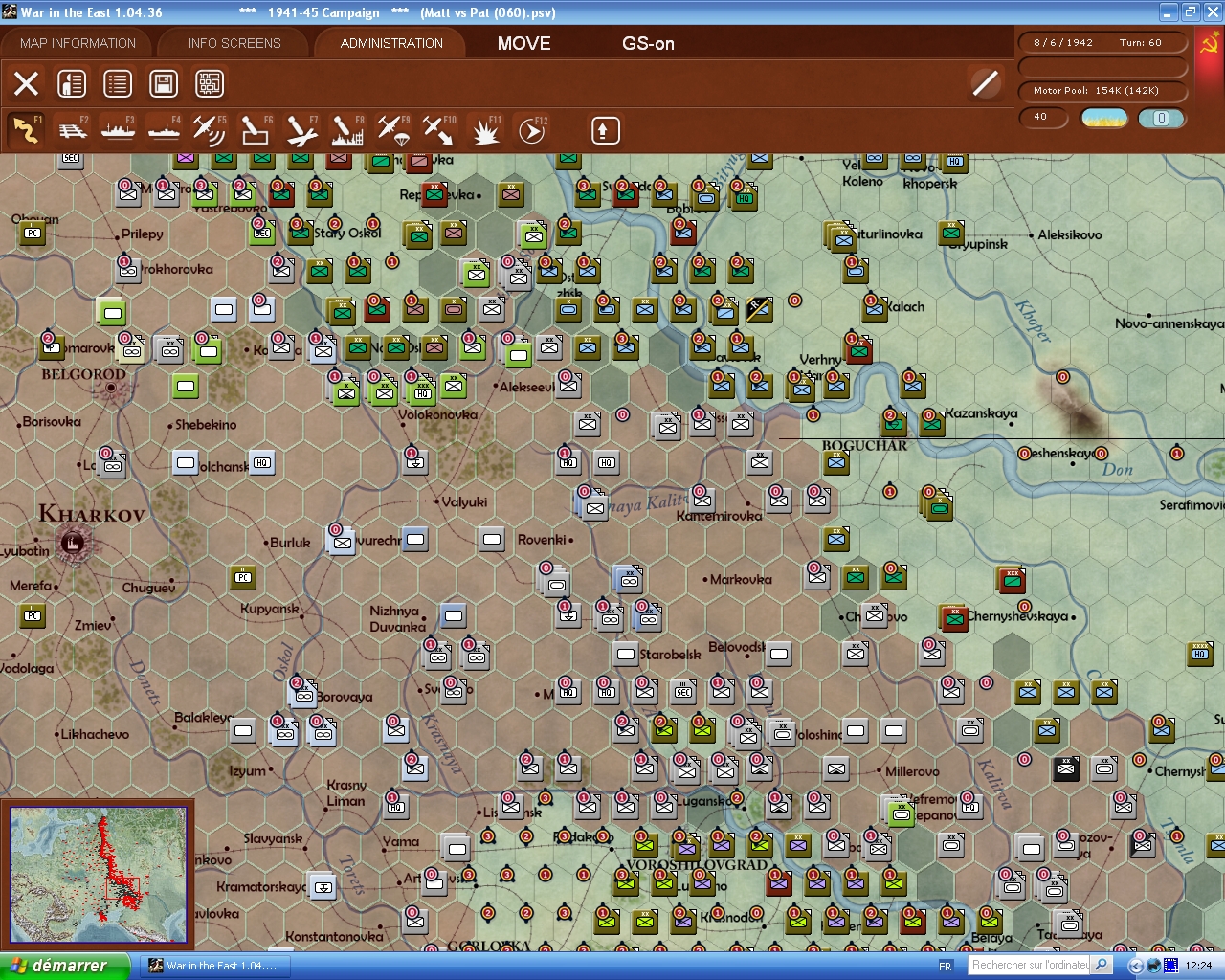Image resolution: width=1225 pixels, height=980 pixels.
Task: Click the War in the East taskbar button
Action: click(x=214, y=966)
